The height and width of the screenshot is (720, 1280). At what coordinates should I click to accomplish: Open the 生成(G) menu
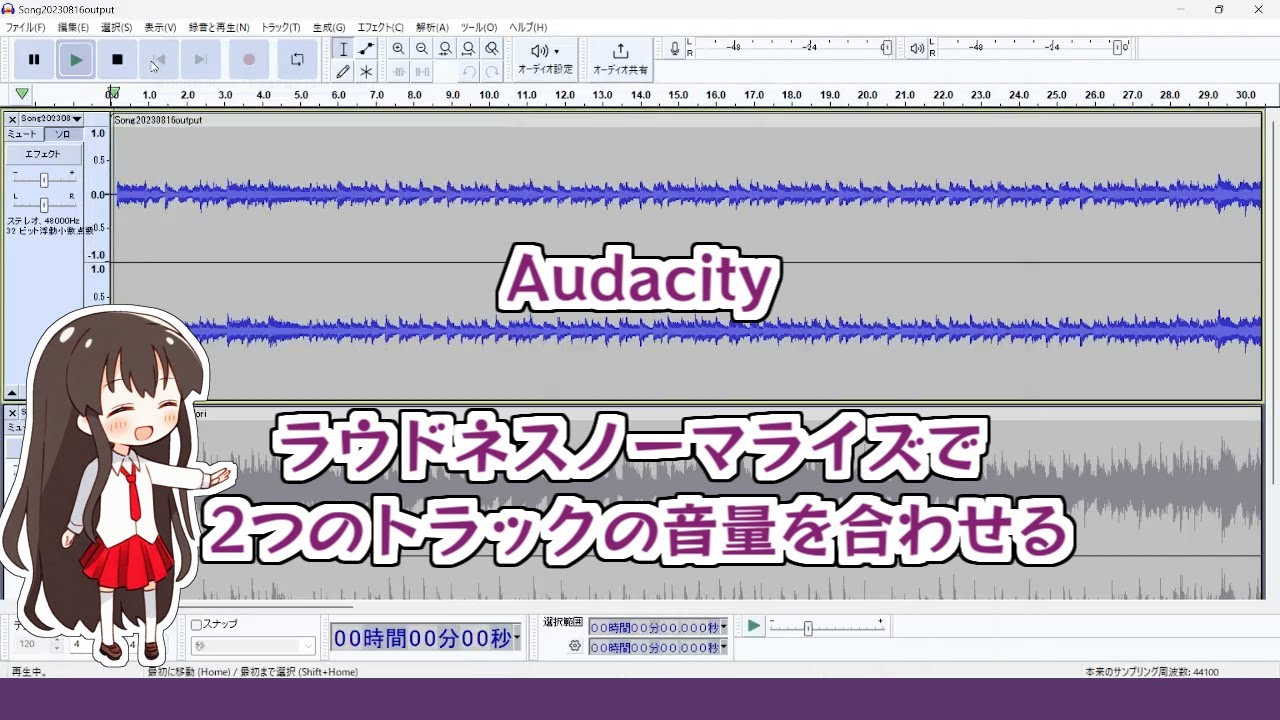(329, 27)
